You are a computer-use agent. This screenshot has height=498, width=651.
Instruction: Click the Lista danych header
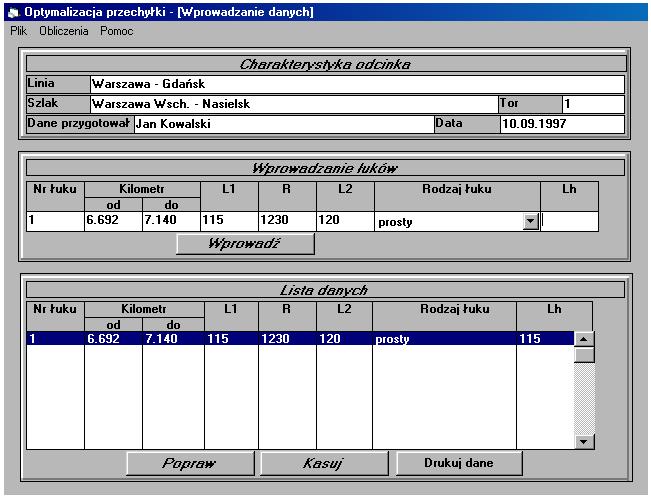click(x=325, y=290)
